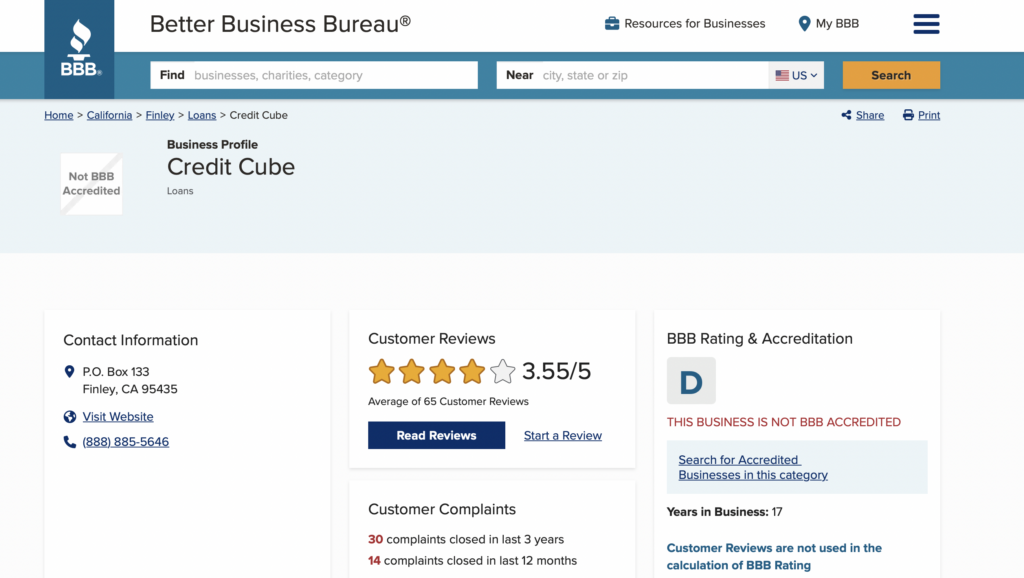Open the Start a Review link
The height and width of the screenshot is (578, 1024).
(x=563, y=436)
